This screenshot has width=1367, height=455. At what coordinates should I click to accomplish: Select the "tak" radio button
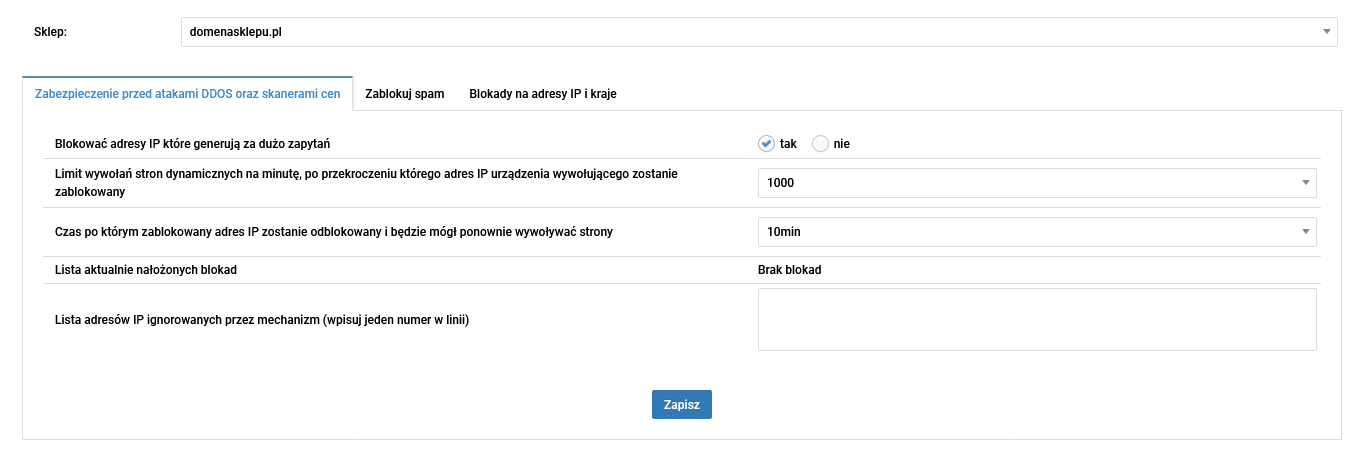click(767, 143)
